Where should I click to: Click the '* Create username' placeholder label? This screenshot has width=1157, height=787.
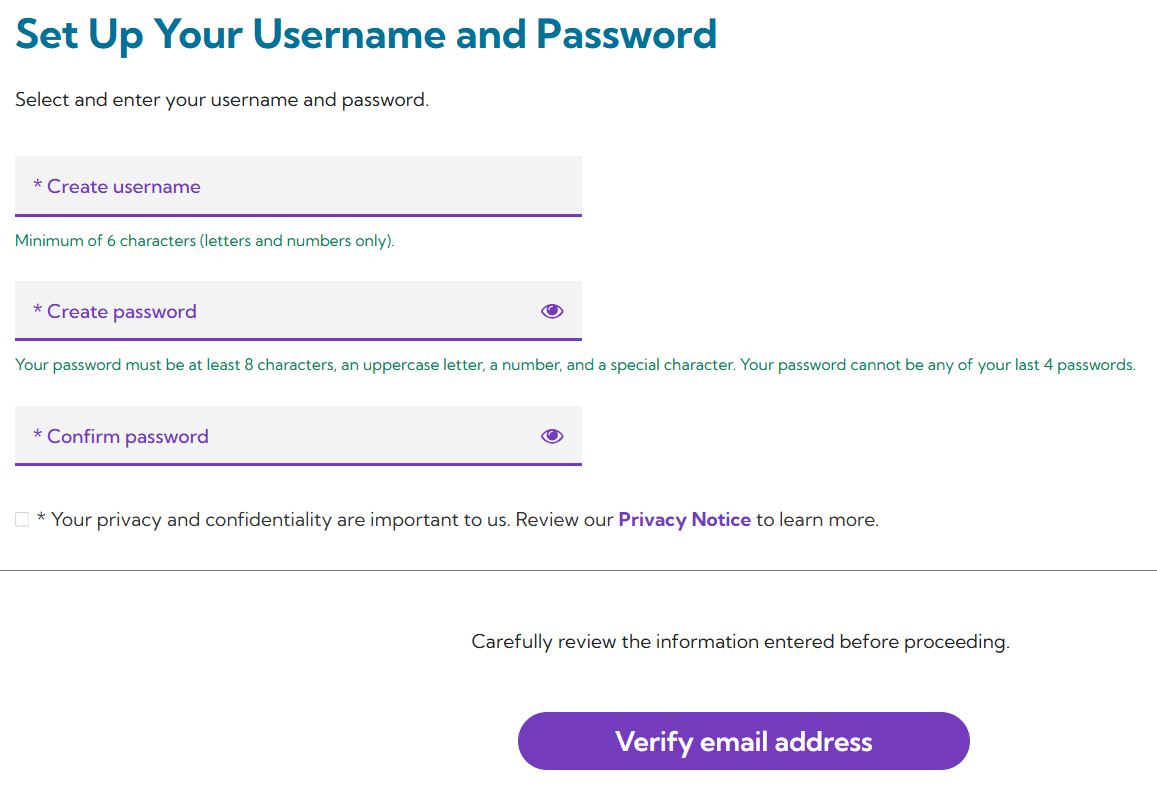[117, 187]
